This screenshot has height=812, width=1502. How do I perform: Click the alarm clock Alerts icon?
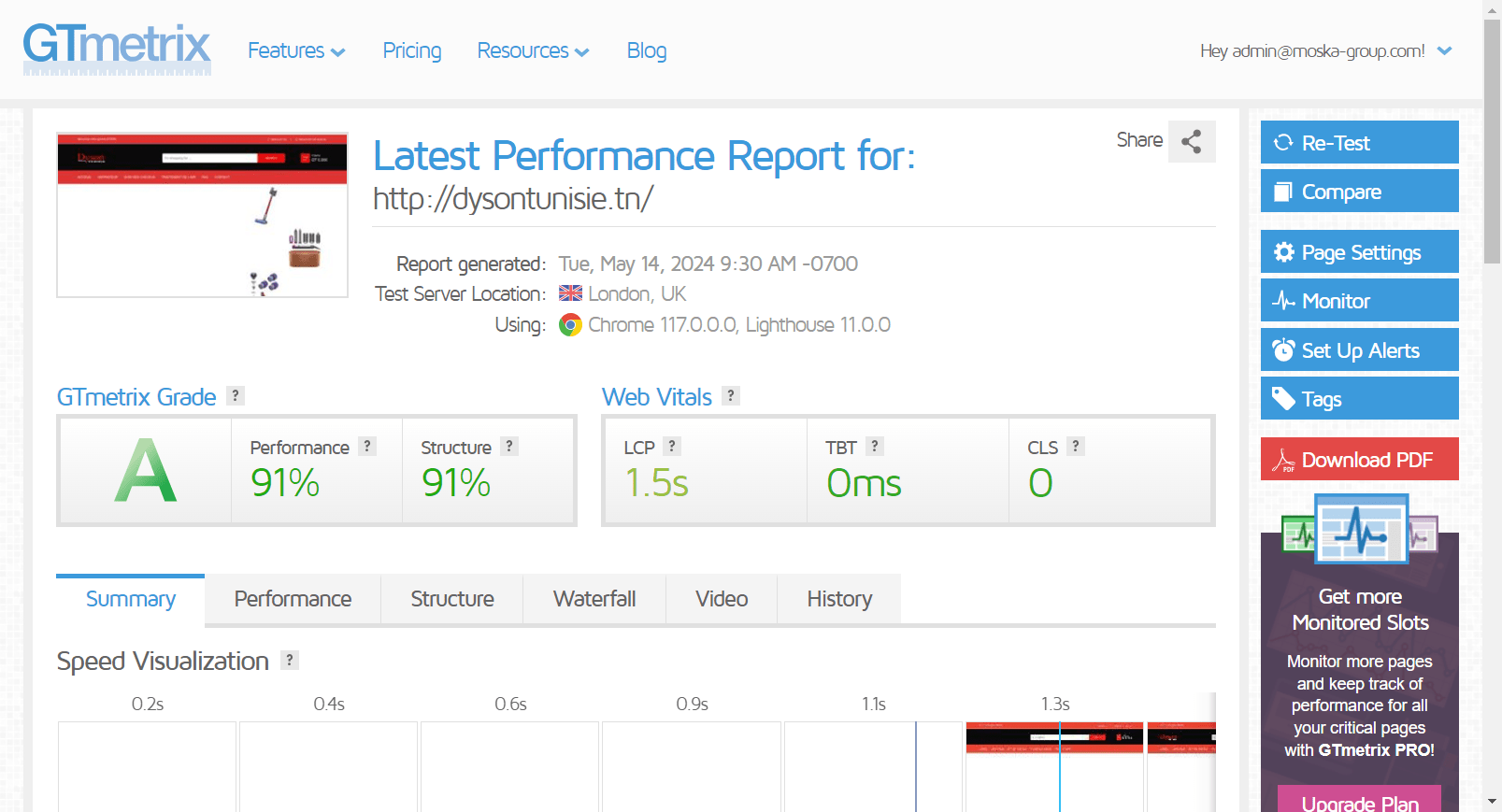(x=1283, y=349)
